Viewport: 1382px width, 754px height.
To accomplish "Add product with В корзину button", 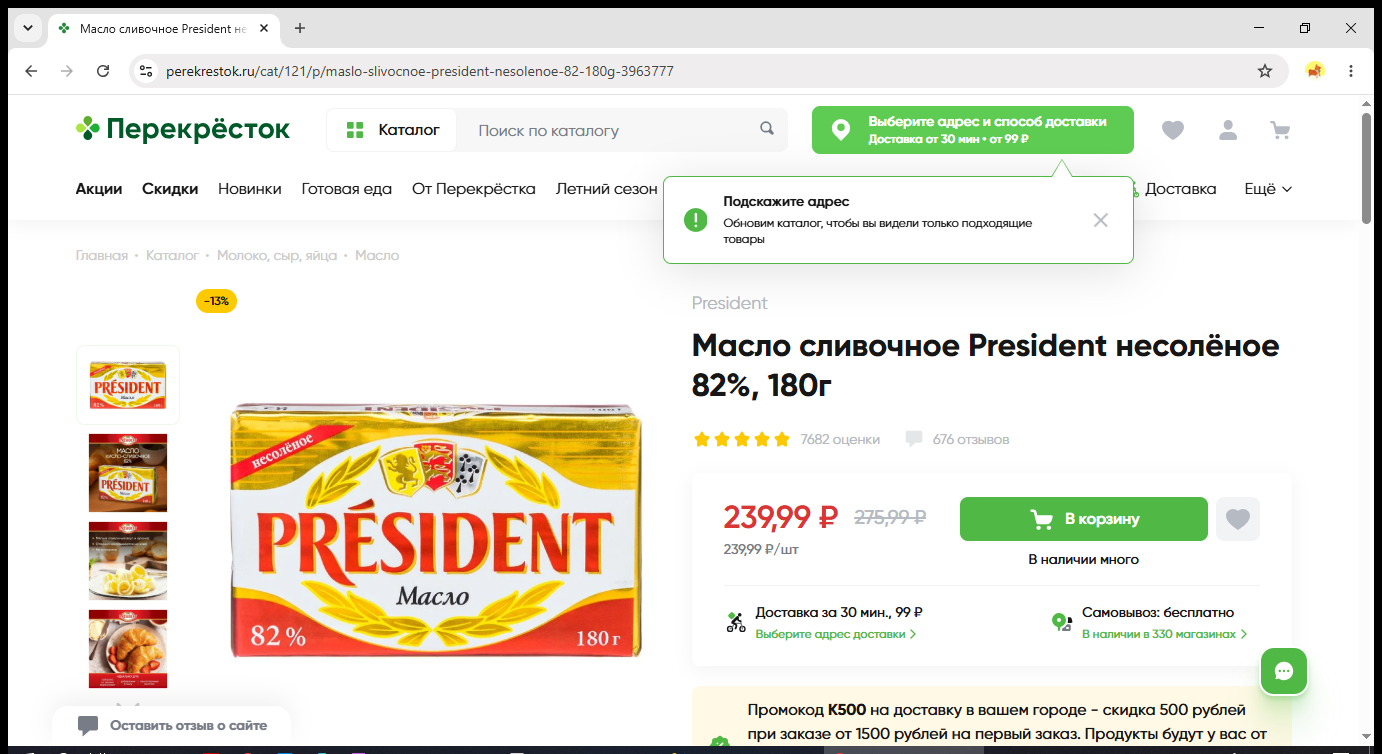I will pyautogui.click(x=1084, y=519).
